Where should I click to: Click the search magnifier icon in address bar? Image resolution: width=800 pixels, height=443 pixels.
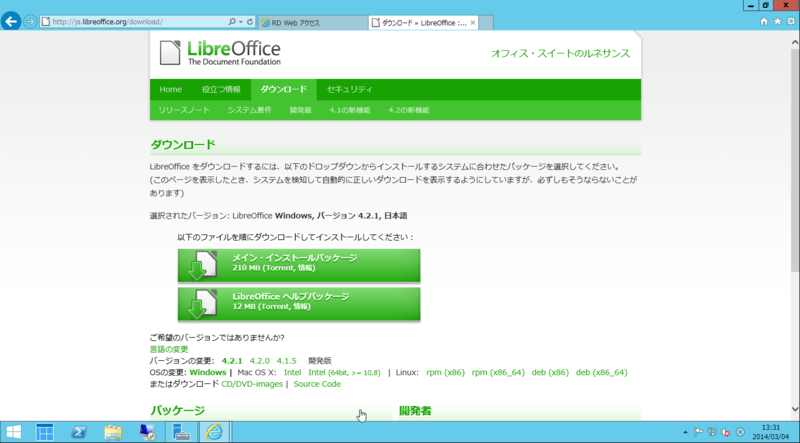[232, 22]
